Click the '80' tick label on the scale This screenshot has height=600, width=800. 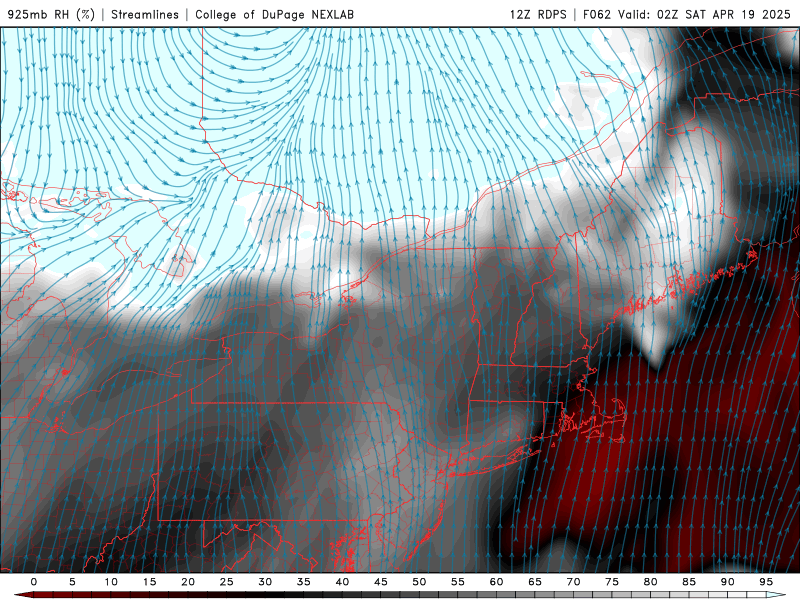point(651,582)
